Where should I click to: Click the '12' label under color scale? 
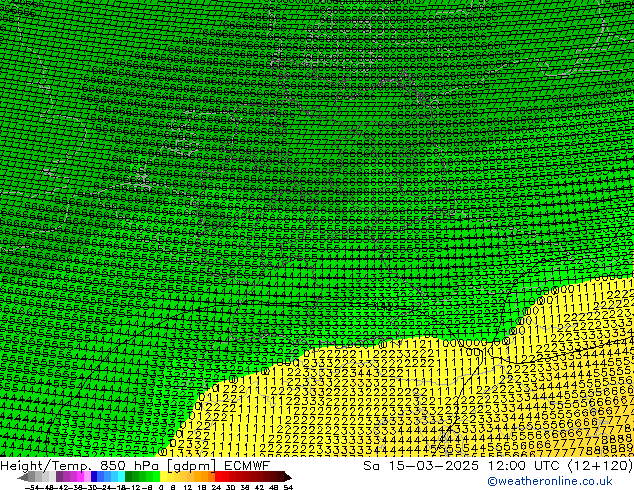point(188,487)
